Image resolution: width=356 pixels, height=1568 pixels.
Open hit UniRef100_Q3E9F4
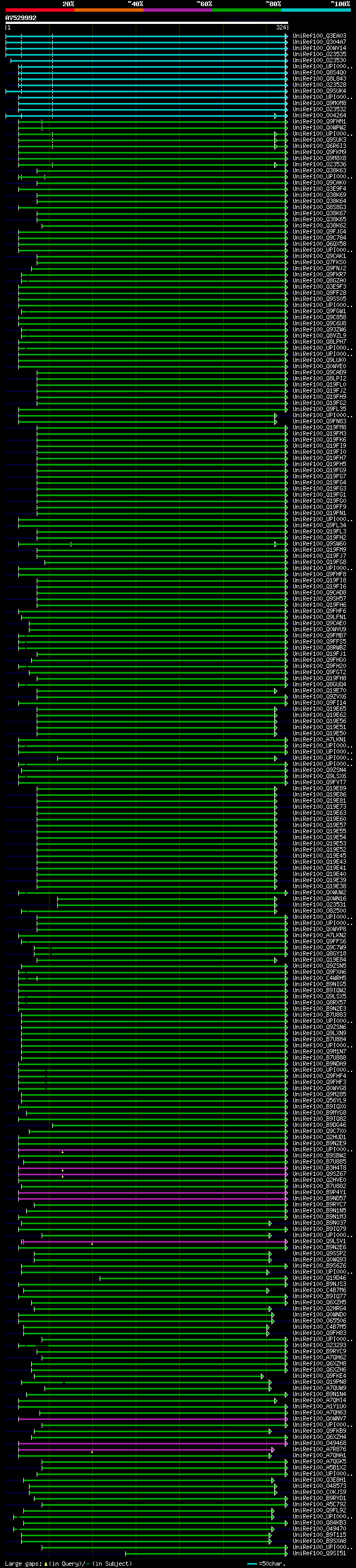pos(319,189)
